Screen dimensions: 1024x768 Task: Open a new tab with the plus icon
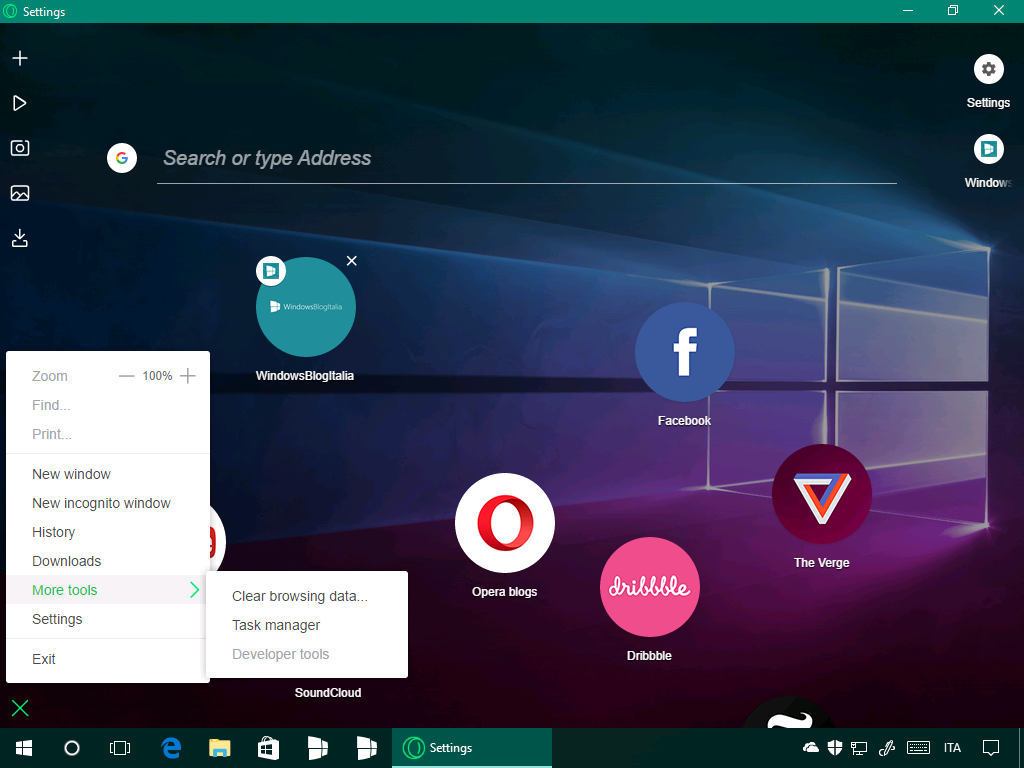pos(20,58)
